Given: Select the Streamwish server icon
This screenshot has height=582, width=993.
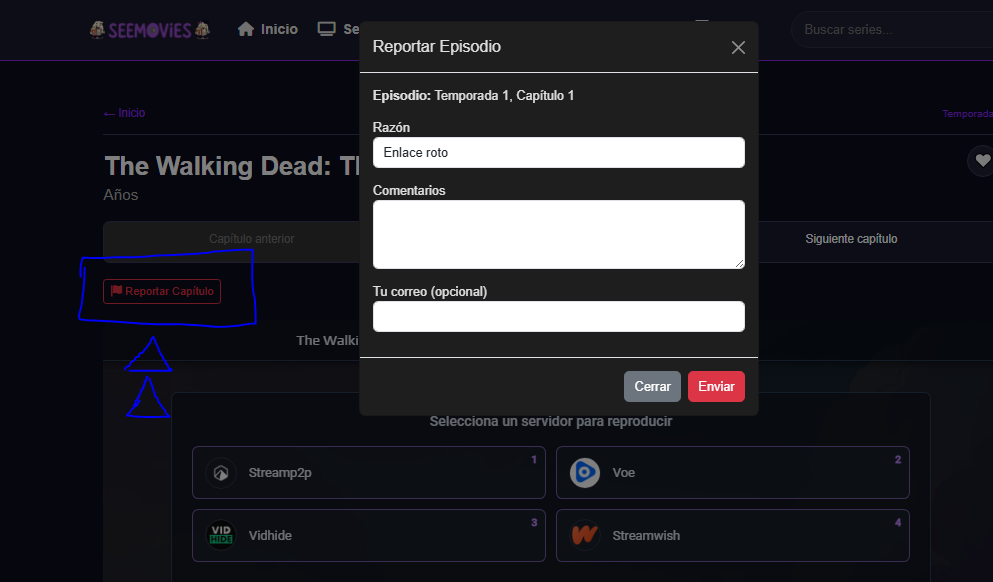Looking at the screenshot, I should [x=584, y=536].
